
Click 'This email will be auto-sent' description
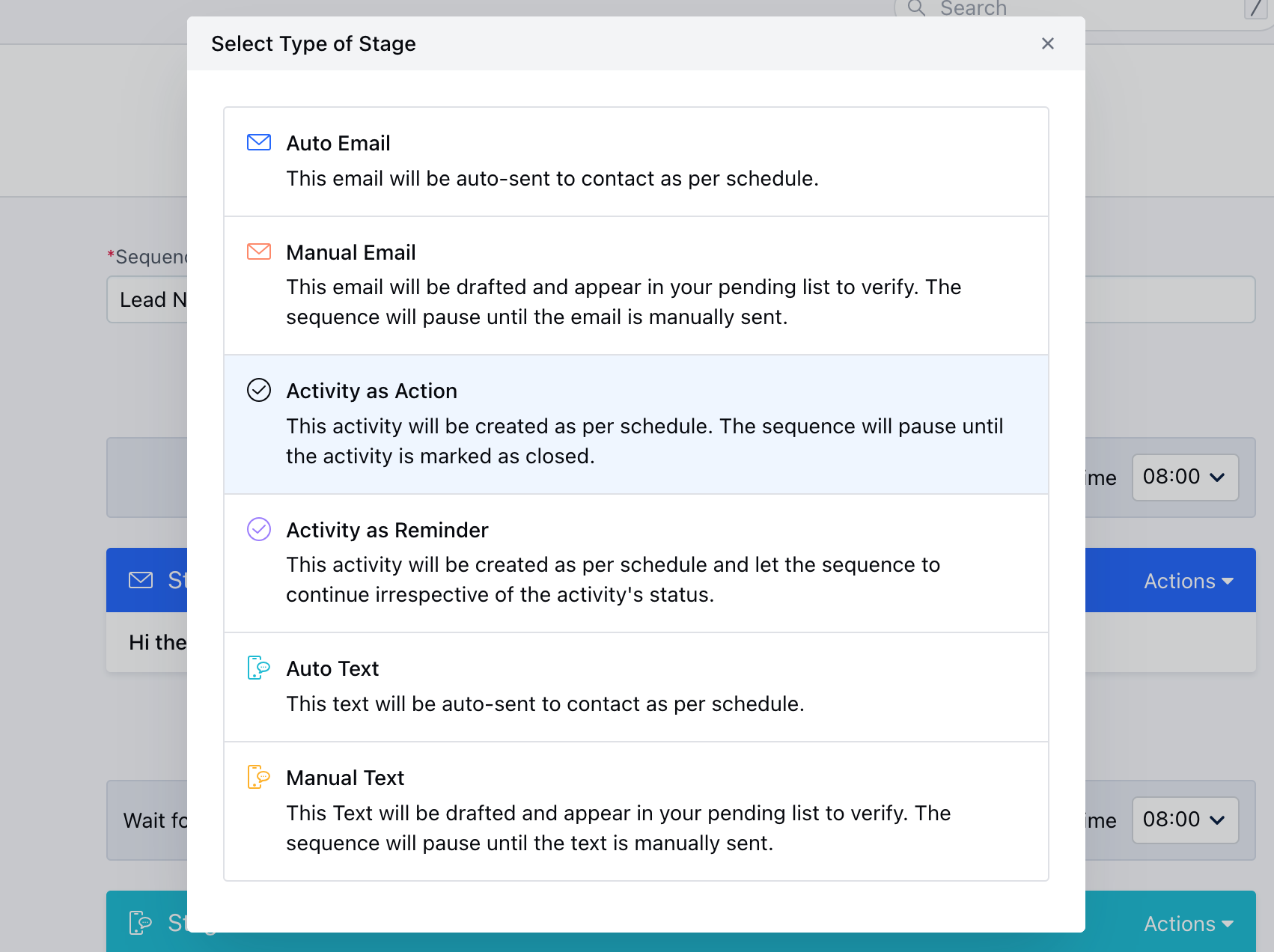point(552,178)
